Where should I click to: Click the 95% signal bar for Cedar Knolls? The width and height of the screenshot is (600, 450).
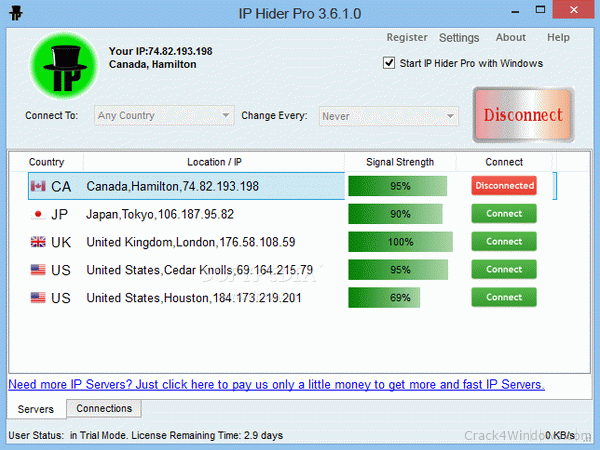398,270
